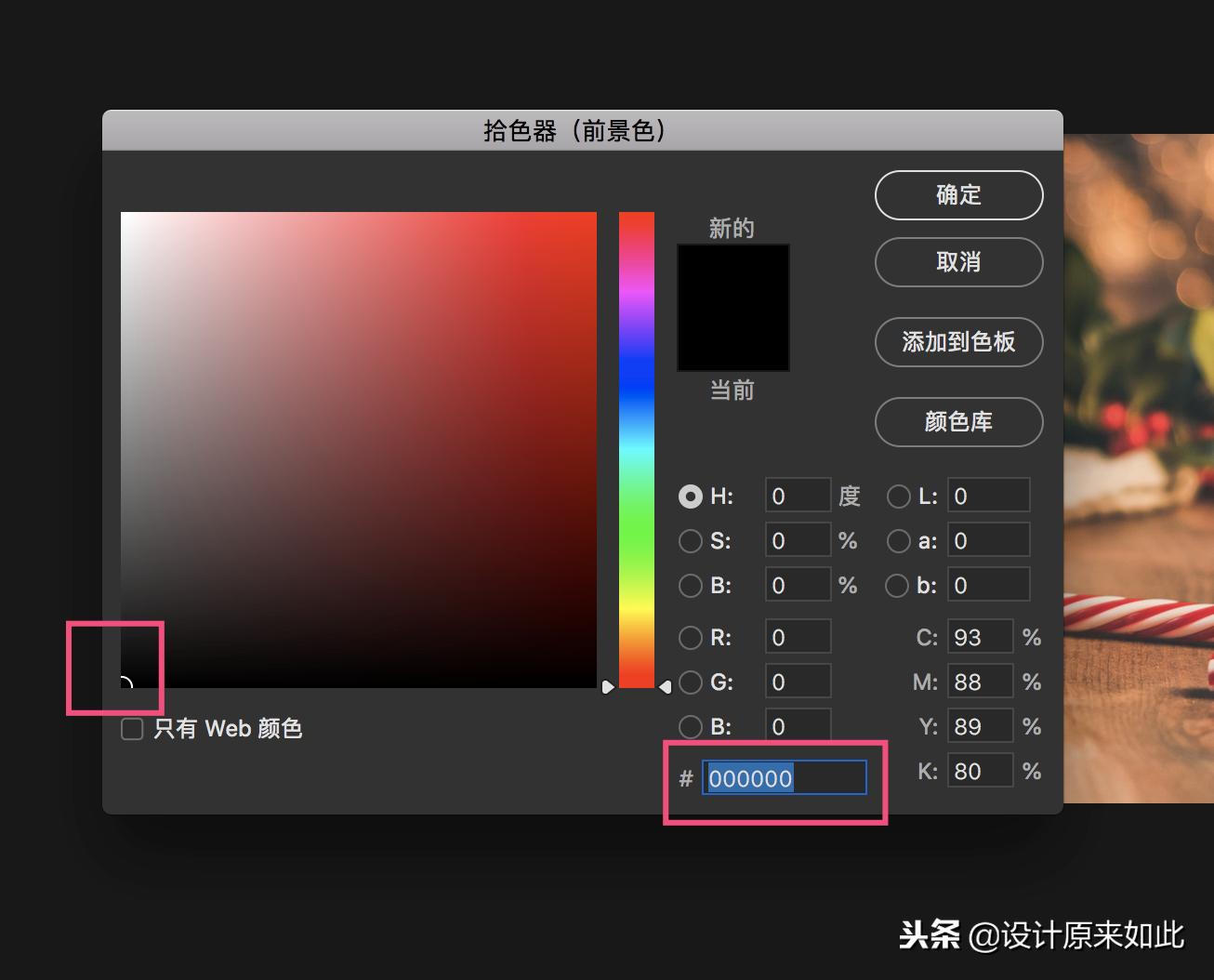This screenshot has height=980, width=1214.
Task: Select the a channel radio button
Action: (898, 540)
